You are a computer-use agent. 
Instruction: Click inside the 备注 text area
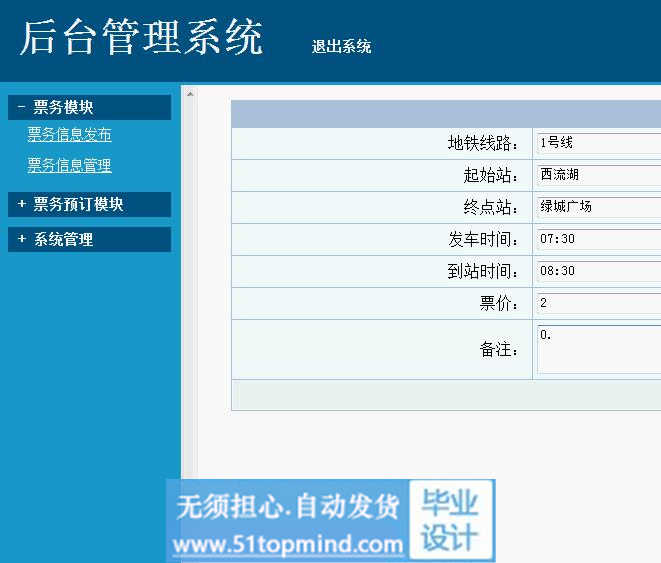point(599,349)
